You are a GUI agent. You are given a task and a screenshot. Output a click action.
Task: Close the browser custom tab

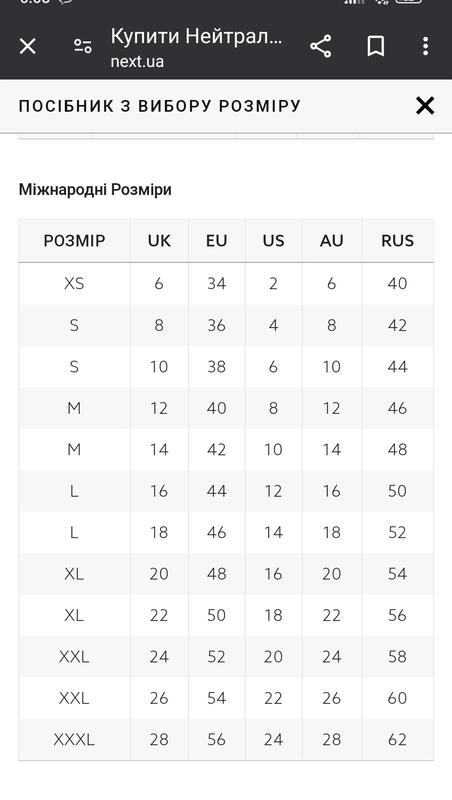click(28, 46)
